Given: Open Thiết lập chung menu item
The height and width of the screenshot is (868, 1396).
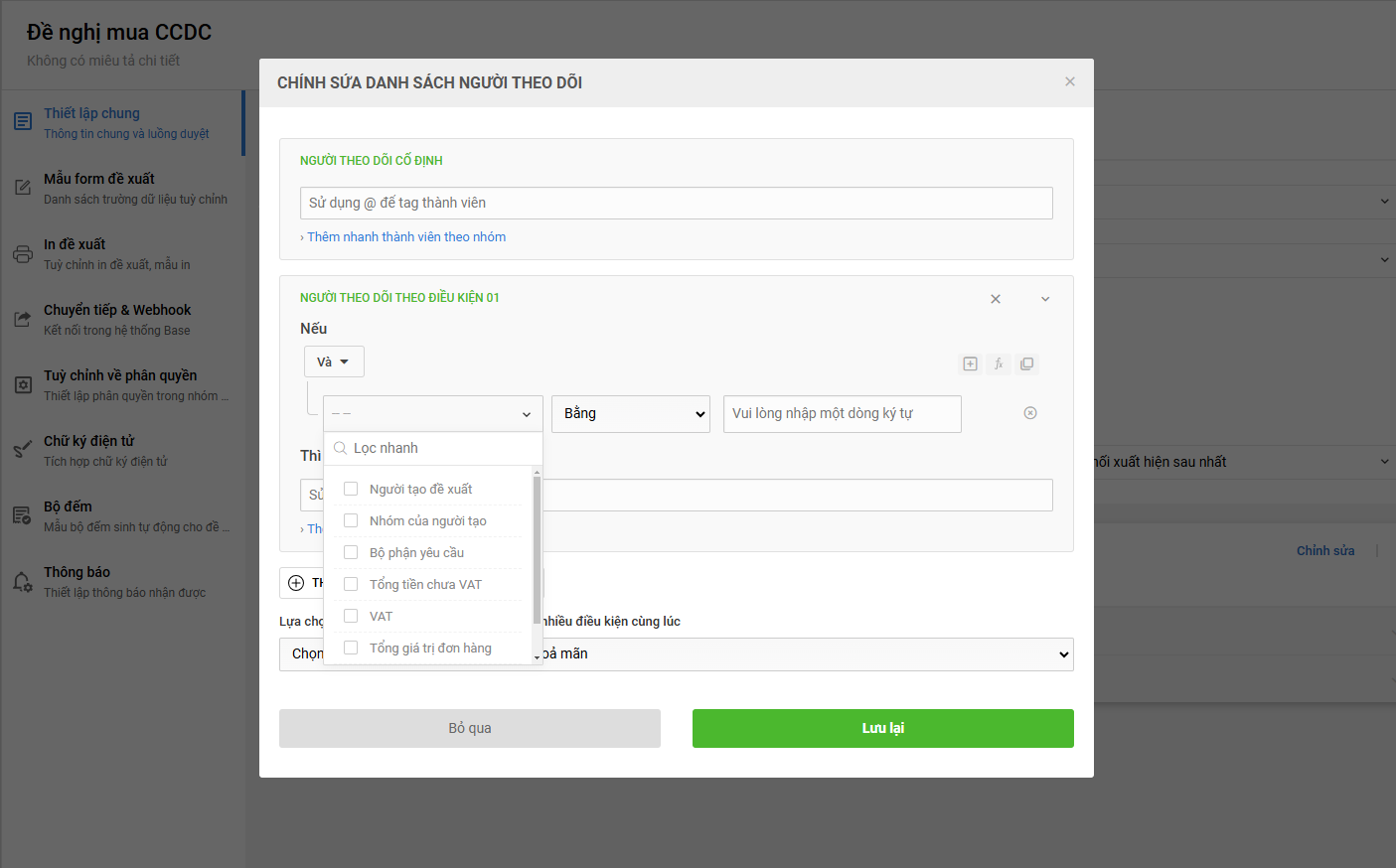Looking at the screenshot, I should click(x=122, y=123).
